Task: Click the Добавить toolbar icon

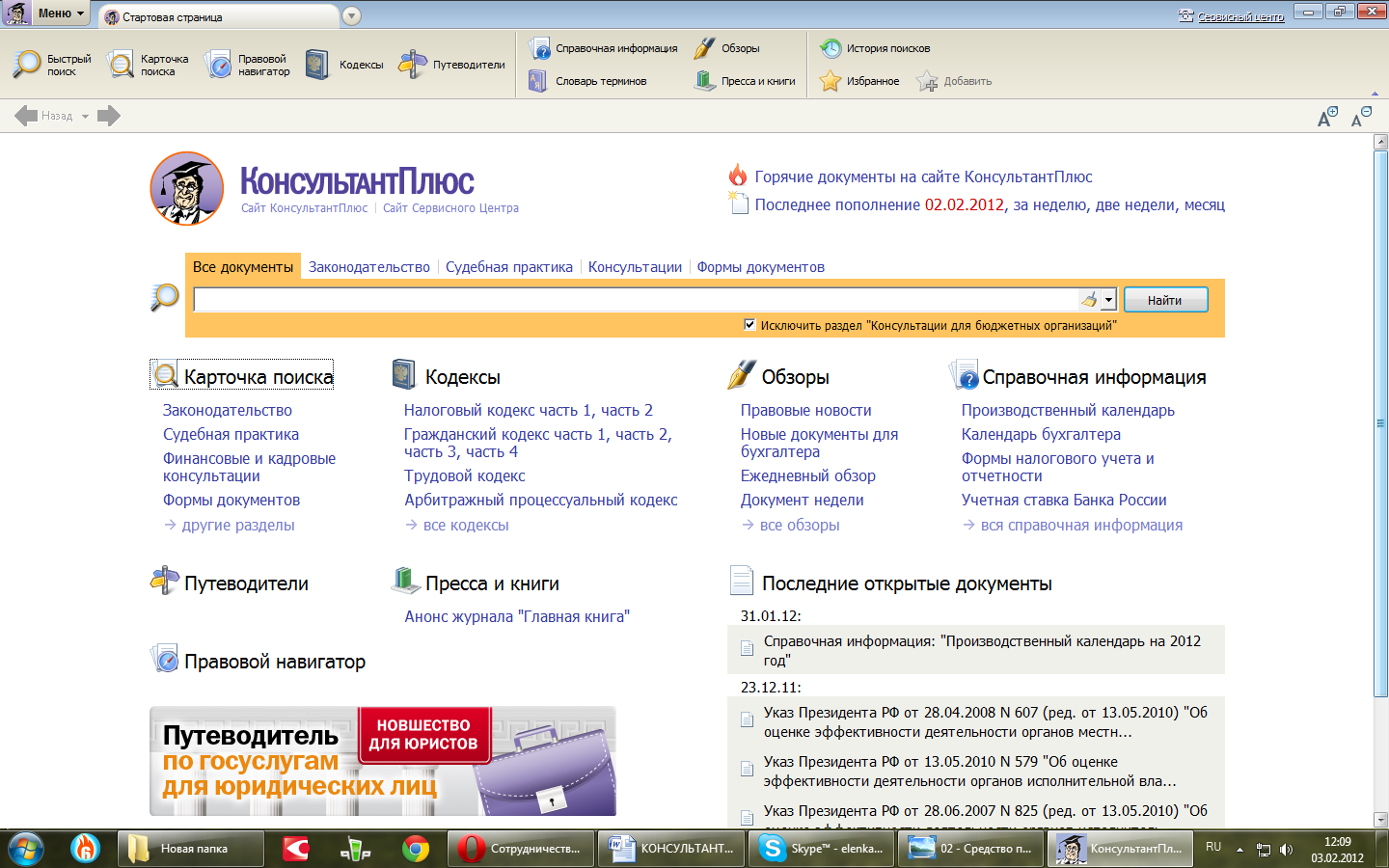Action: 927,81
